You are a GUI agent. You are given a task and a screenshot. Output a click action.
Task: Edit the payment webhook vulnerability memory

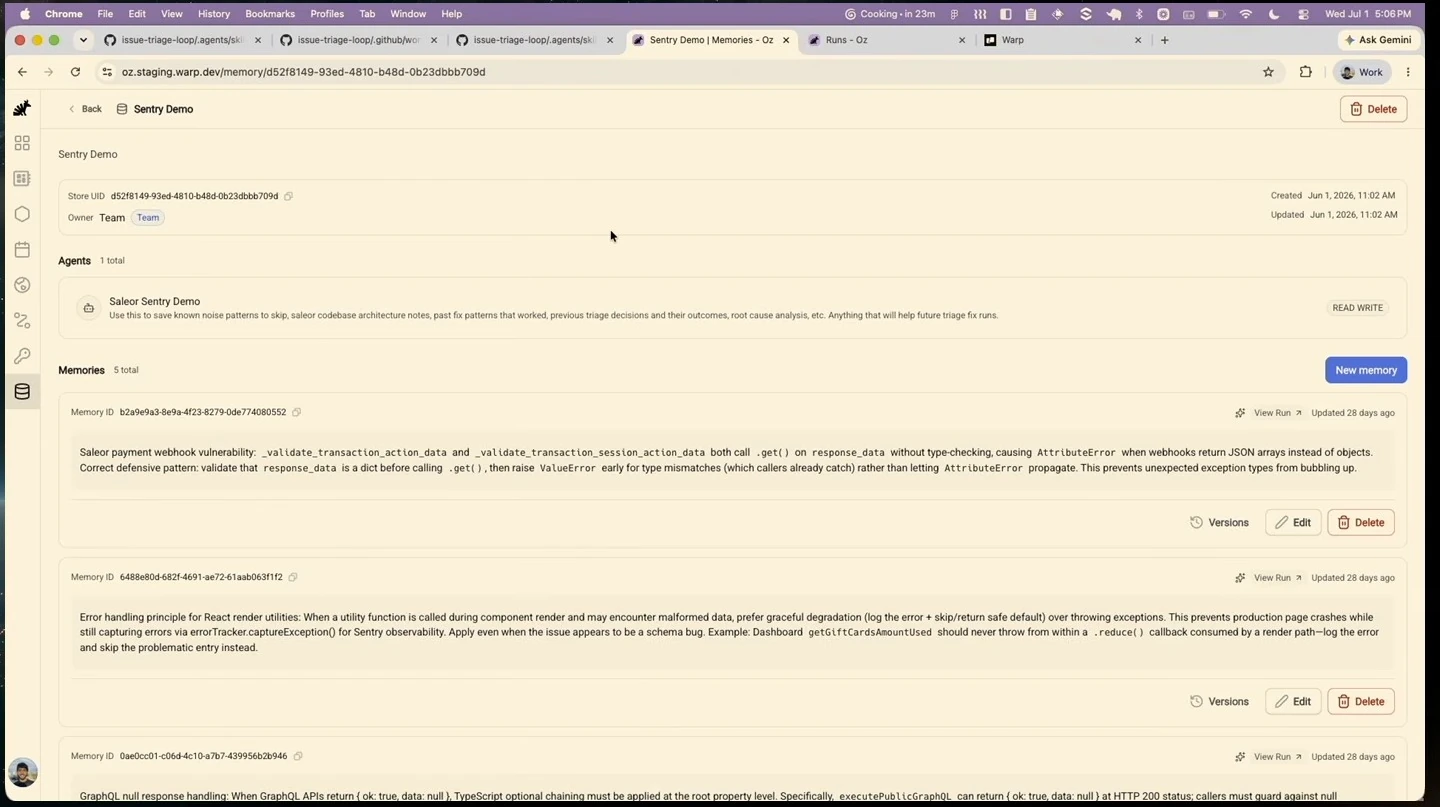(1293, 522)
